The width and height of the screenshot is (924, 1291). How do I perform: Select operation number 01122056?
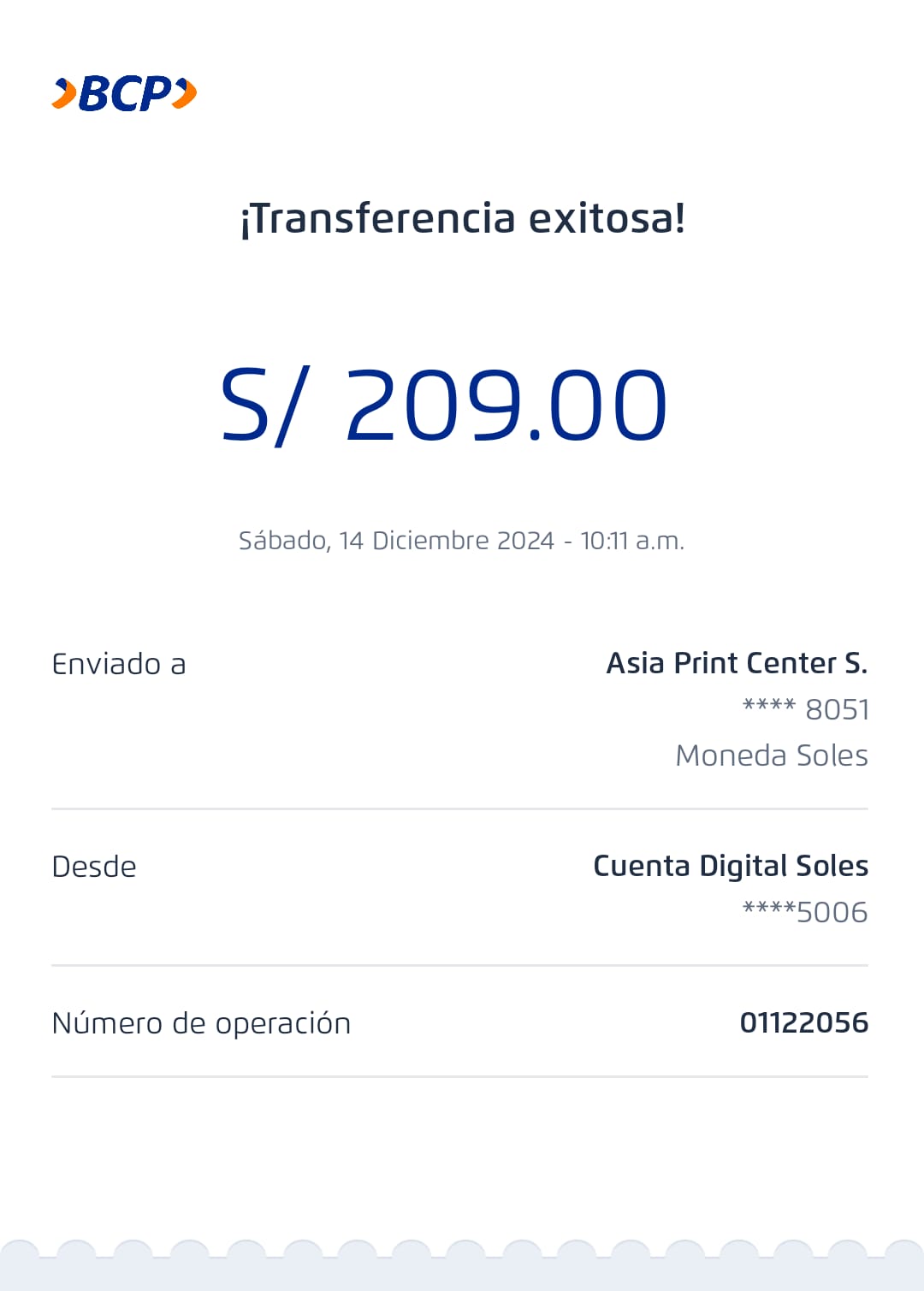[x=803, y=1022]
